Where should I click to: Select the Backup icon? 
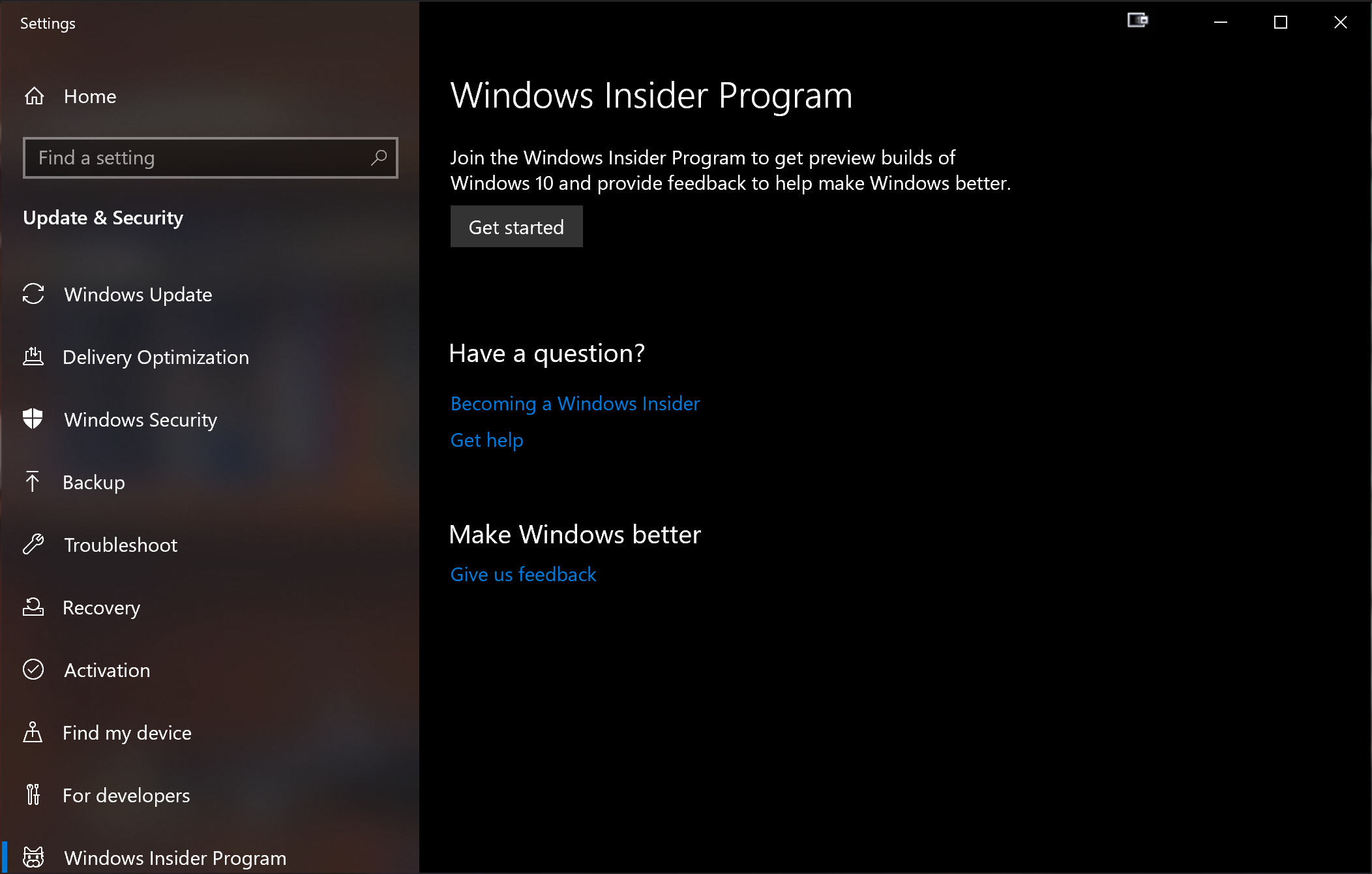coord(34,481)
